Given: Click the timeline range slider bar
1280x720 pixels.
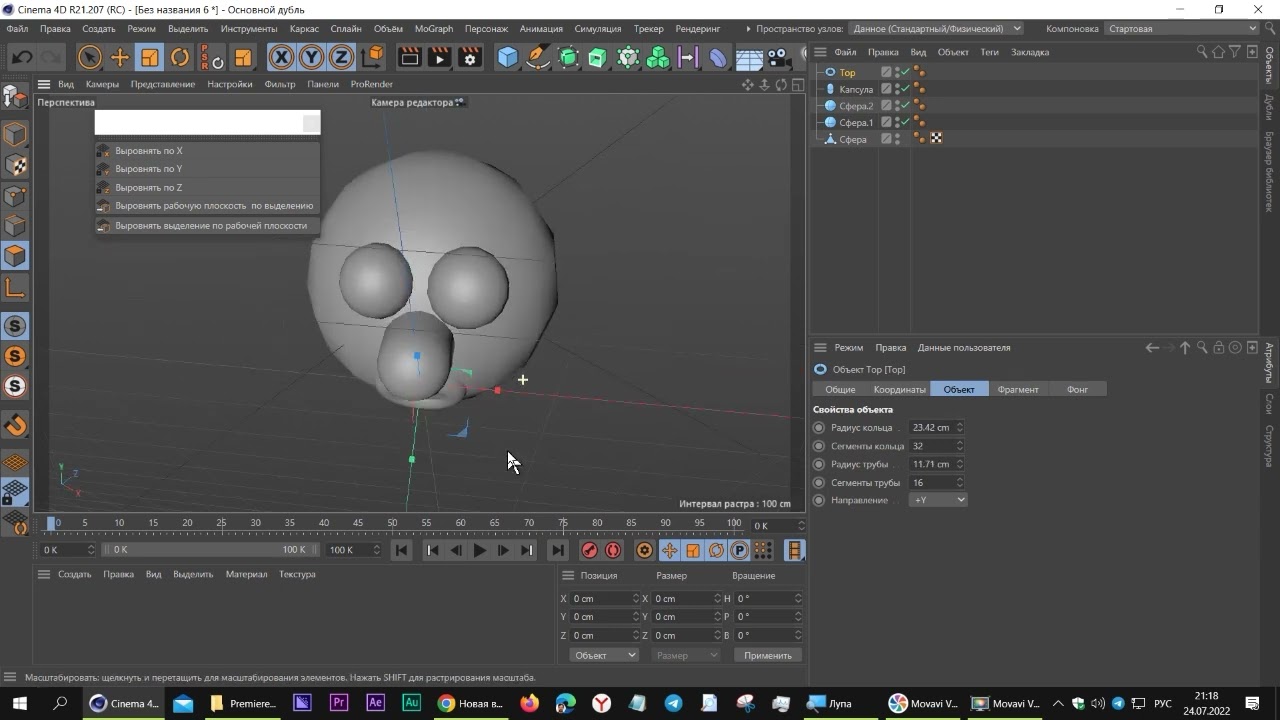Looking at the screenshot, I should click(x=208, y=550).
